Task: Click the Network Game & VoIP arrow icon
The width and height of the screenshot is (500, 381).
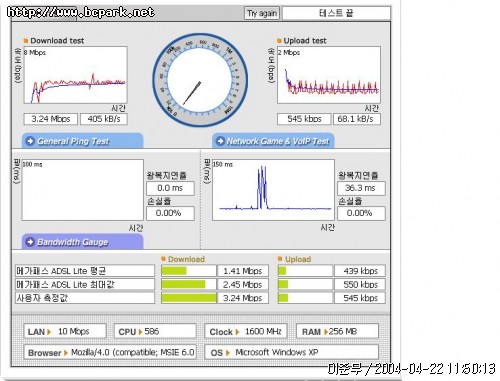Action: [220, 141]
